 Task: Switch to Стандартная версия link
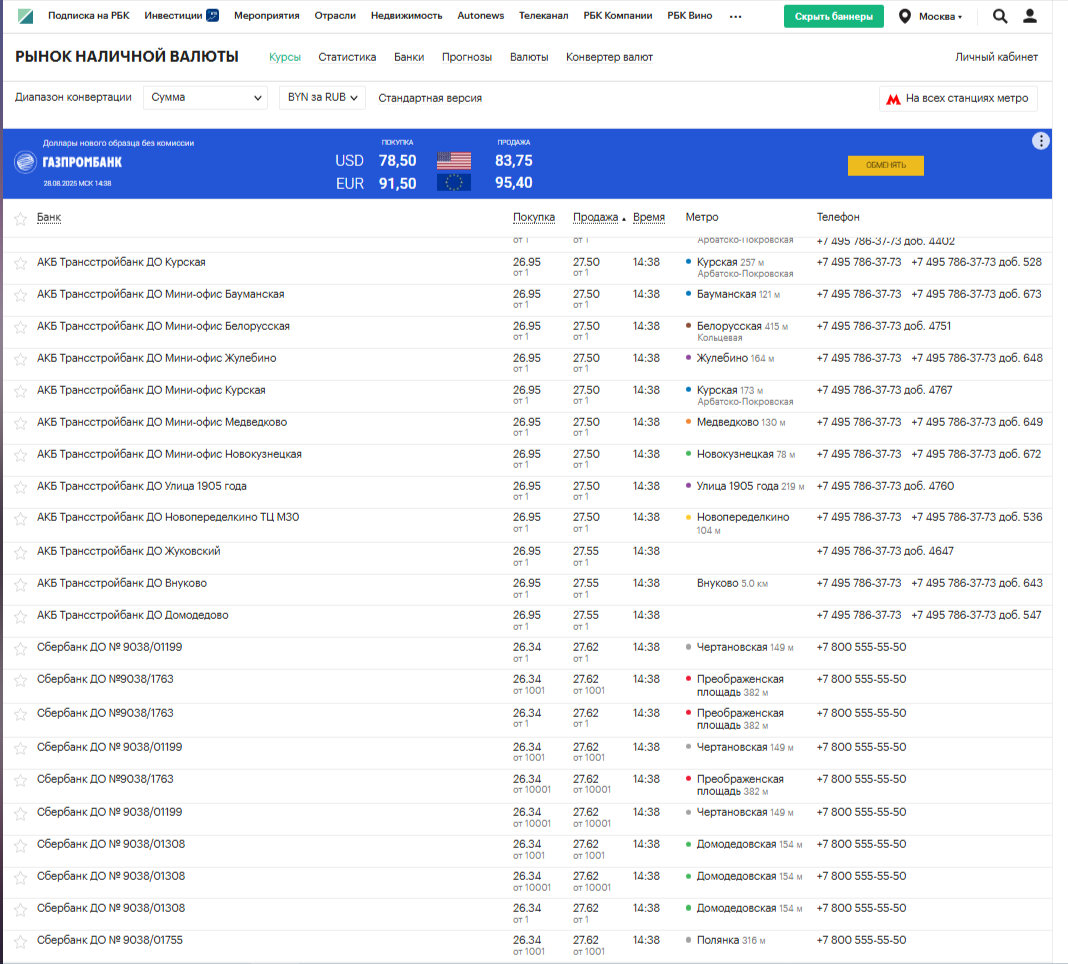(x=430, y=98)
